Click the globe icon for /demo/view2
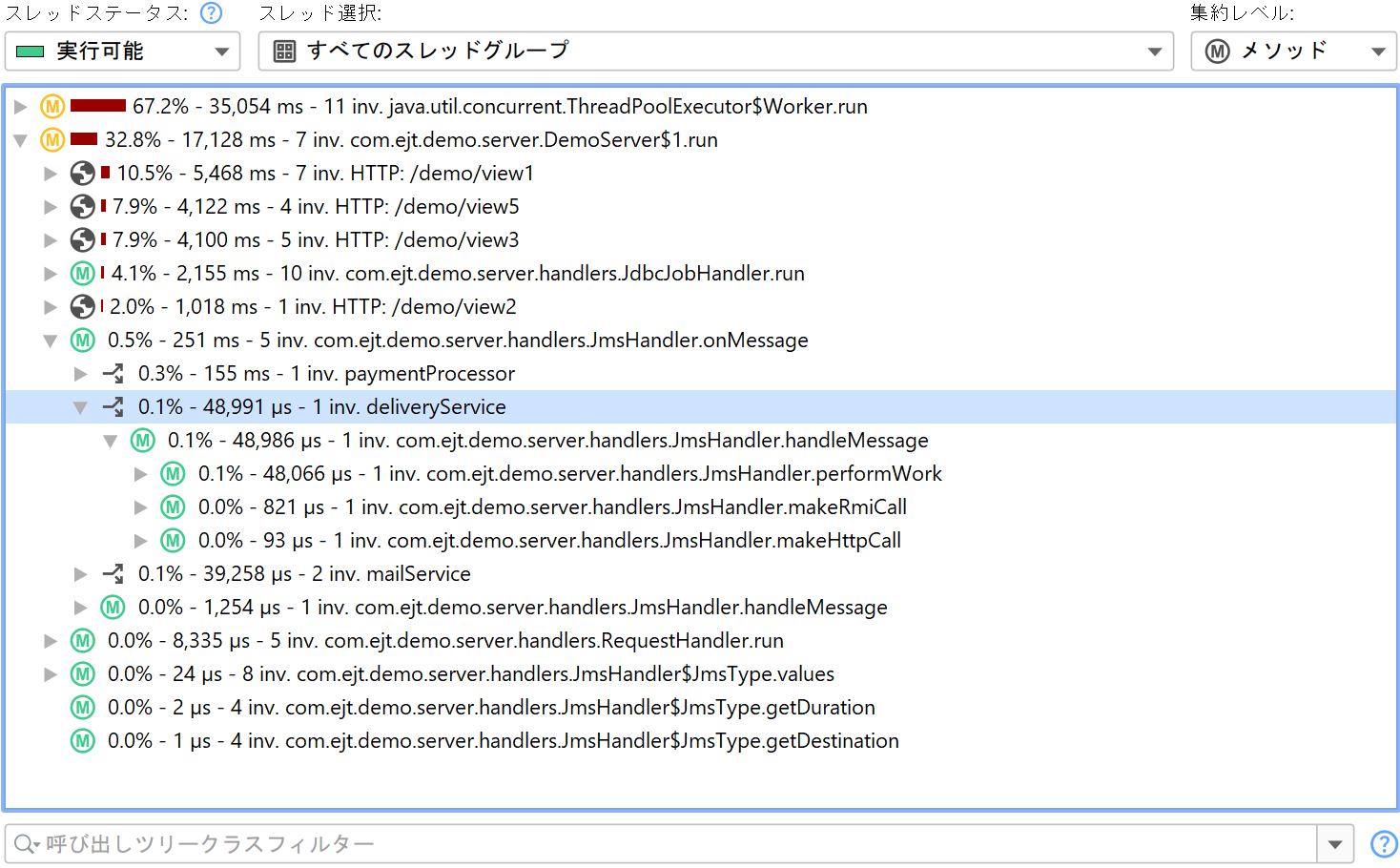Screen dimensions: 1400x868 click(83, 307)
